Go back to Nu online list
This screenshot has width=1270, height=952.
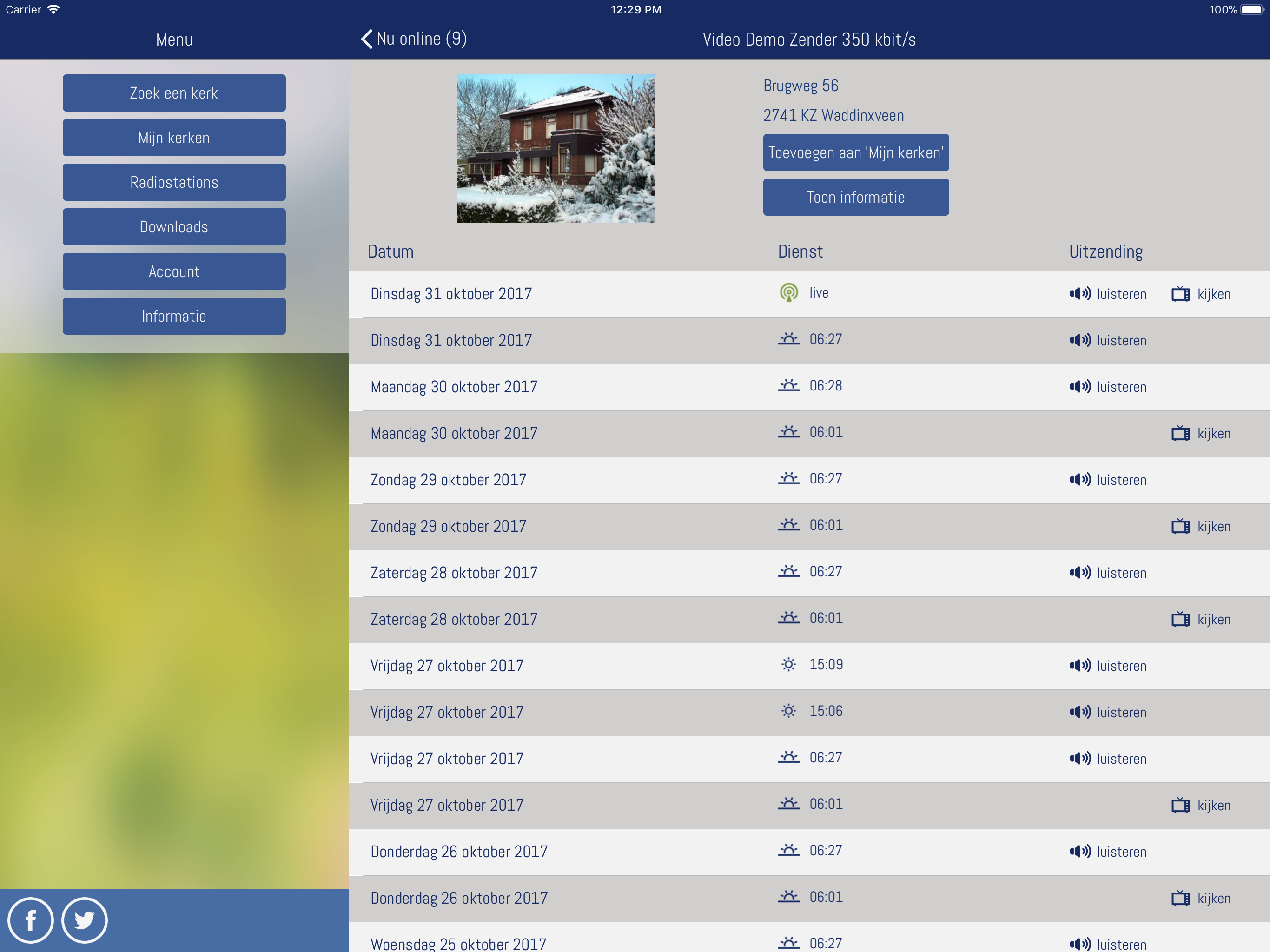coord(413,39)
